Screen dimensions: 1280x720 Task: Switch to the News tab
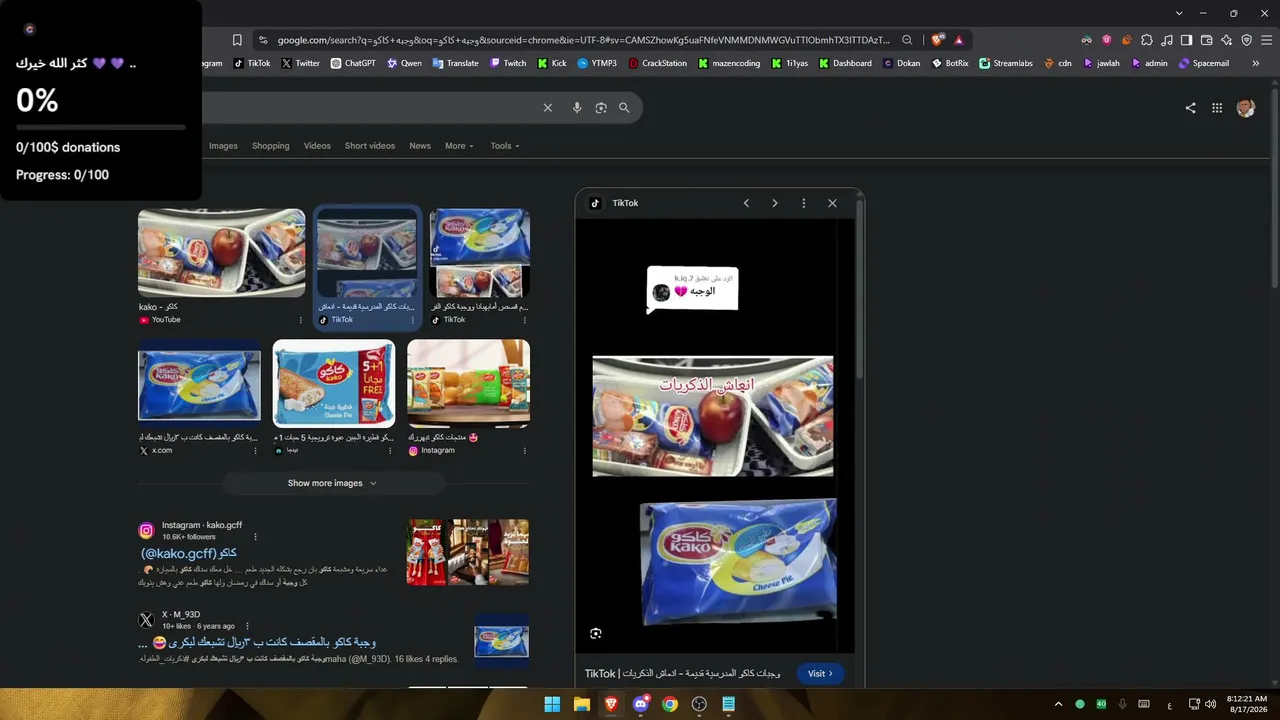point(420,146)
